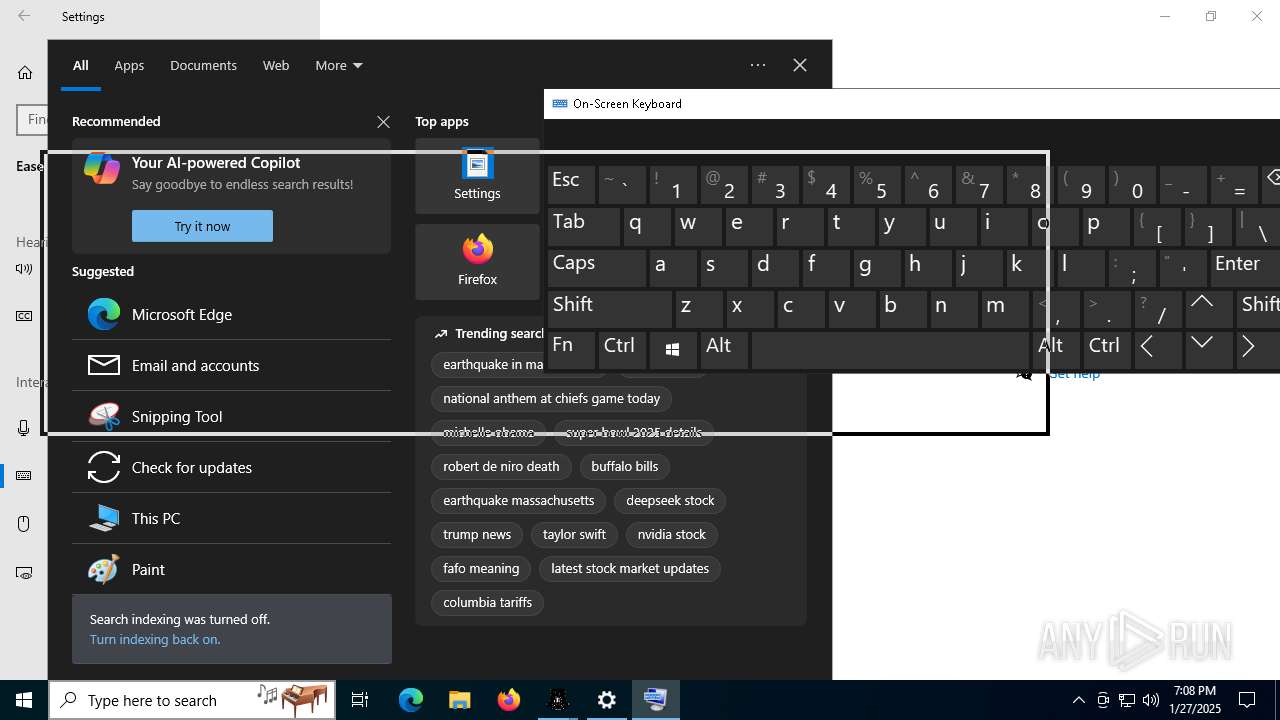
Task: Search trending earthquake massachusetts
Action: [518, 500]
